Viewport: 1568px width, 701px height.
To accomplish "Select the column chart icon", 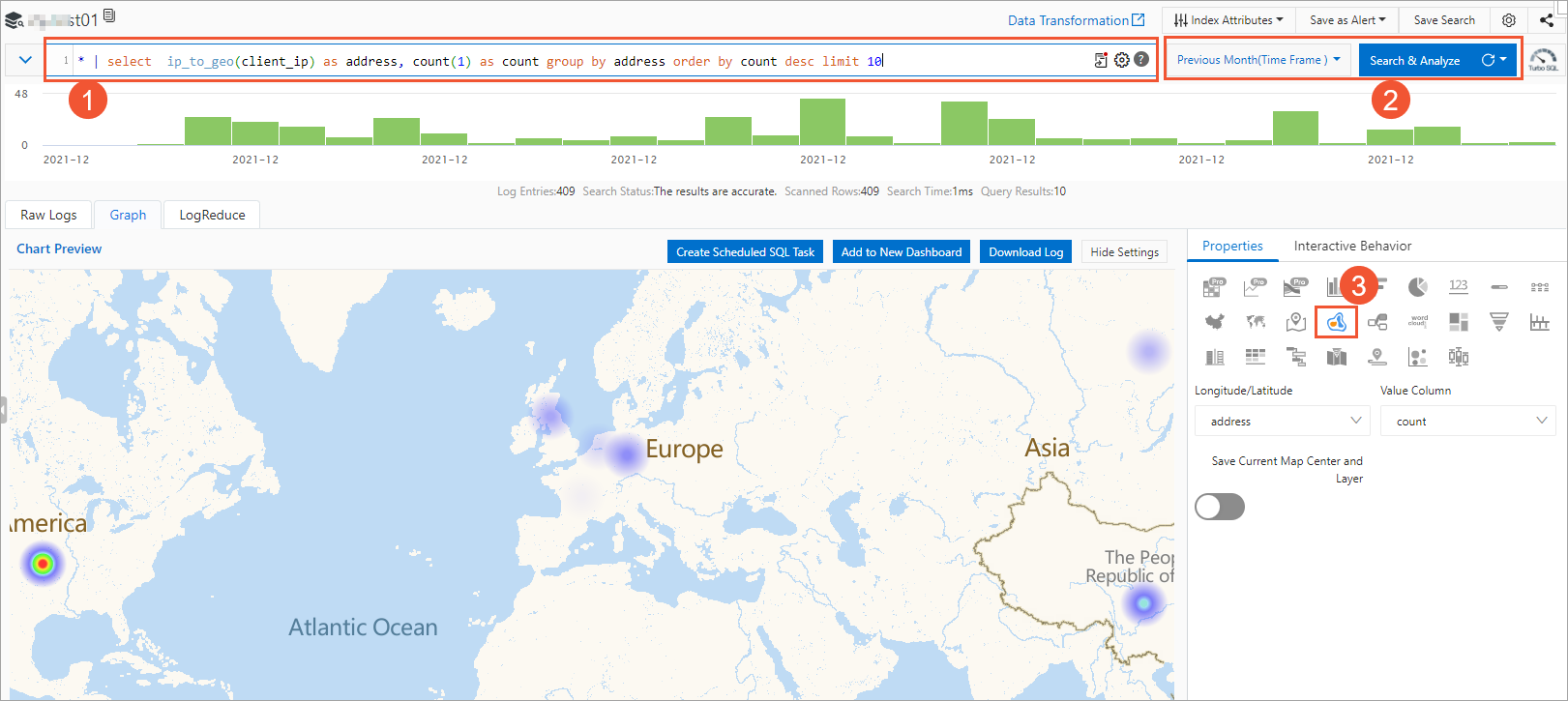I will [1335, 286].
